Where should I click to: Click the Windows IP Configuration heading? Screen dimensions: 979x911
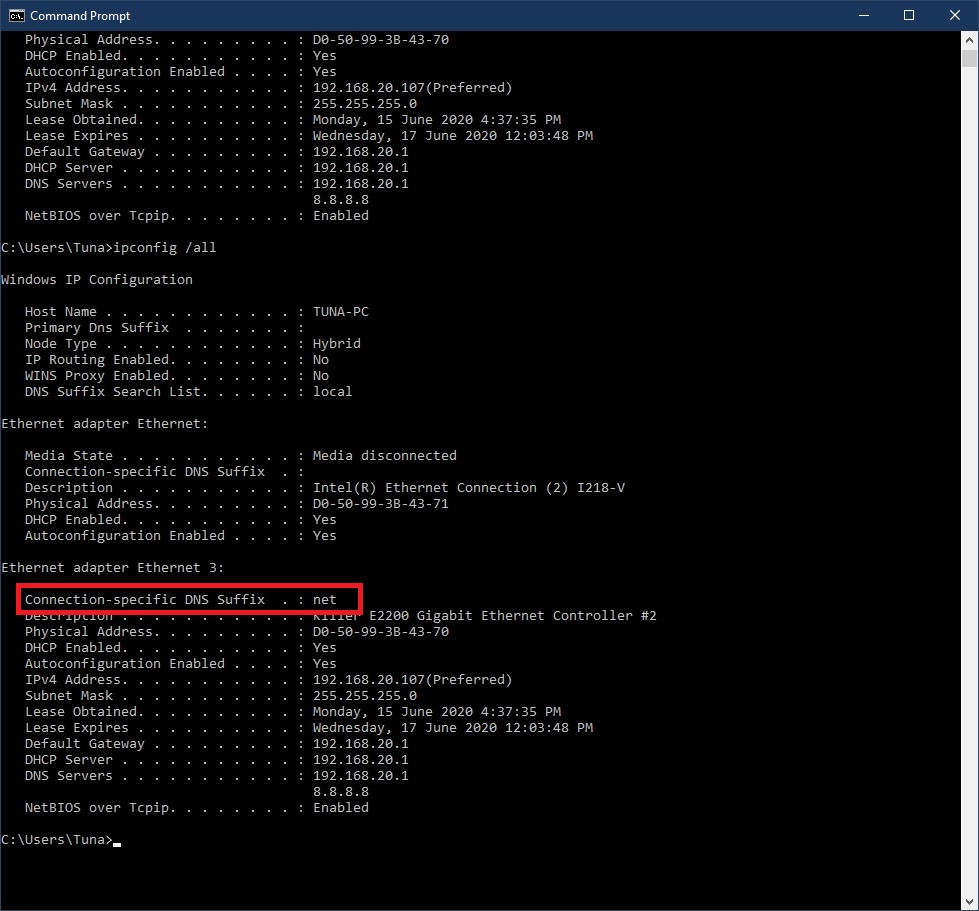(x=97, y=280)
